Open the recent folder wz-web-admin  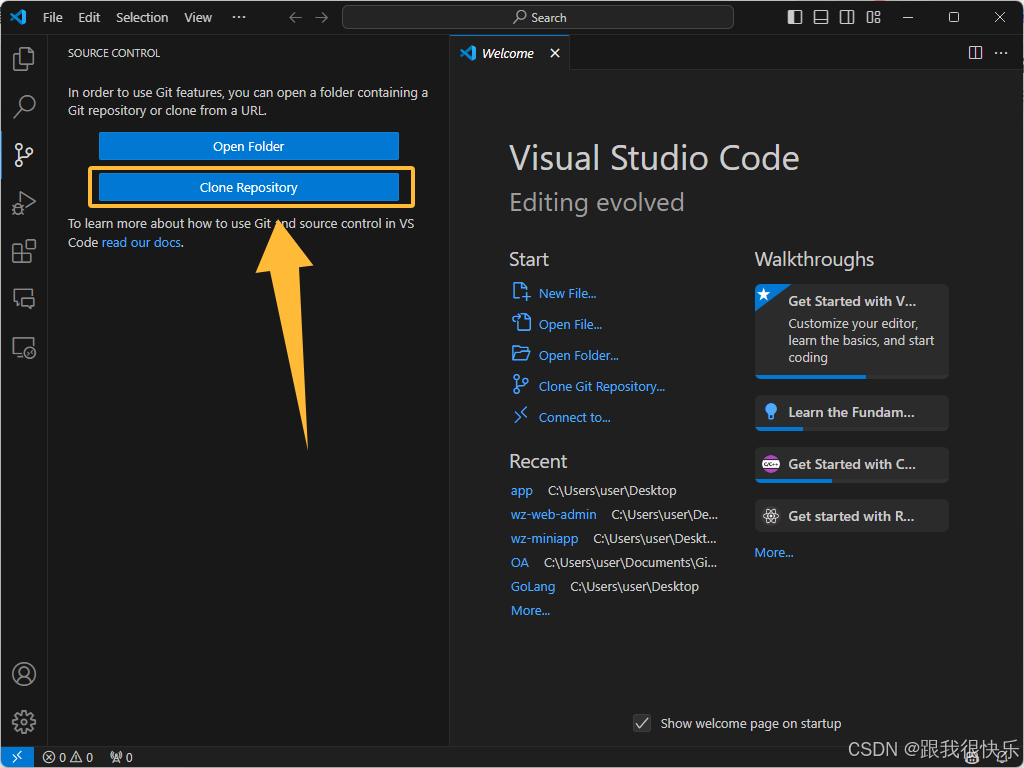553,515
